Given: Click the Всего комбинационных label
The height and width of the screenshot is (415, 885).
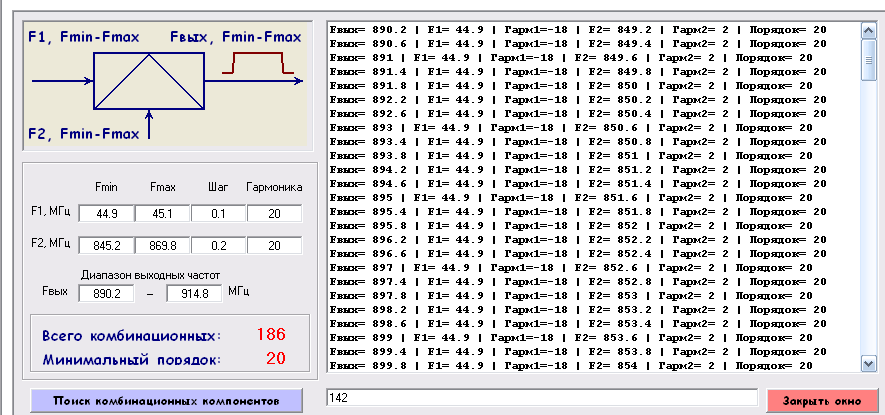Looking at the screenshot, I should (132, 336).
